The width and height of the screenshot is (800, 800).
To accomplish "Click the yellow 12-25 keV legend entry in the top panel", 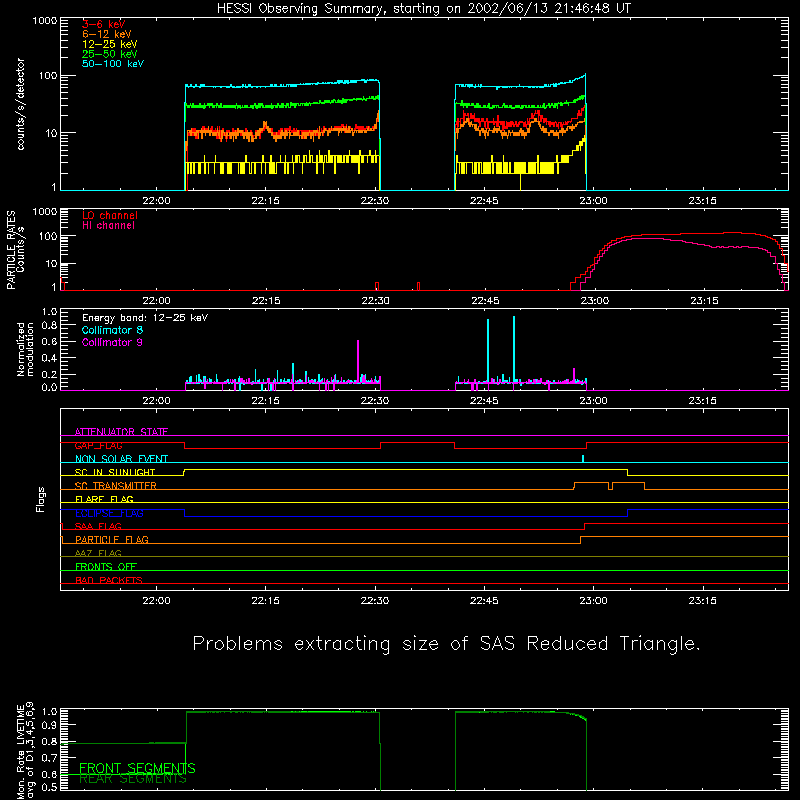I will coord(110,44).
